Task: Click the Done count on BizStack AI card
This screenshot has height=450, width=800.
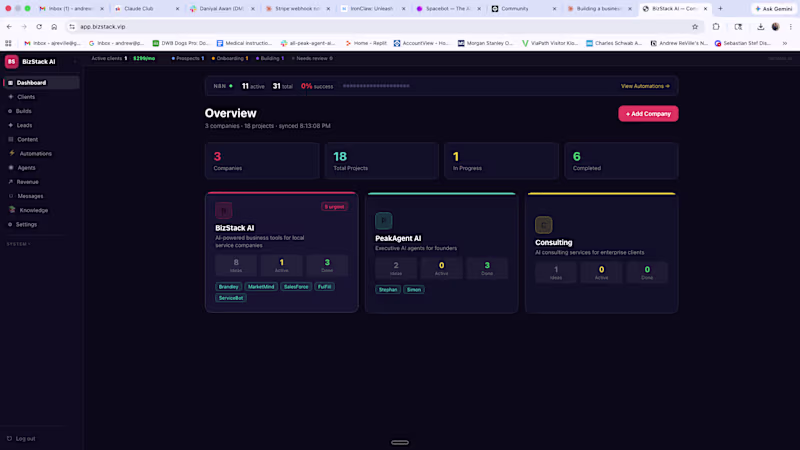Action: 327,265
